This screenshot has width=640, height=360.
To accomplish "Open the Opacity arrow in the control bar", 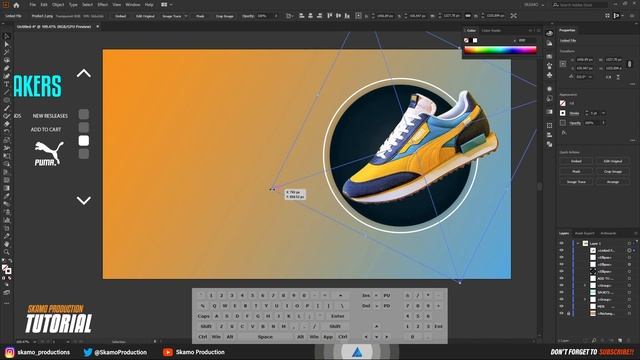I will (x=276, y=16).
